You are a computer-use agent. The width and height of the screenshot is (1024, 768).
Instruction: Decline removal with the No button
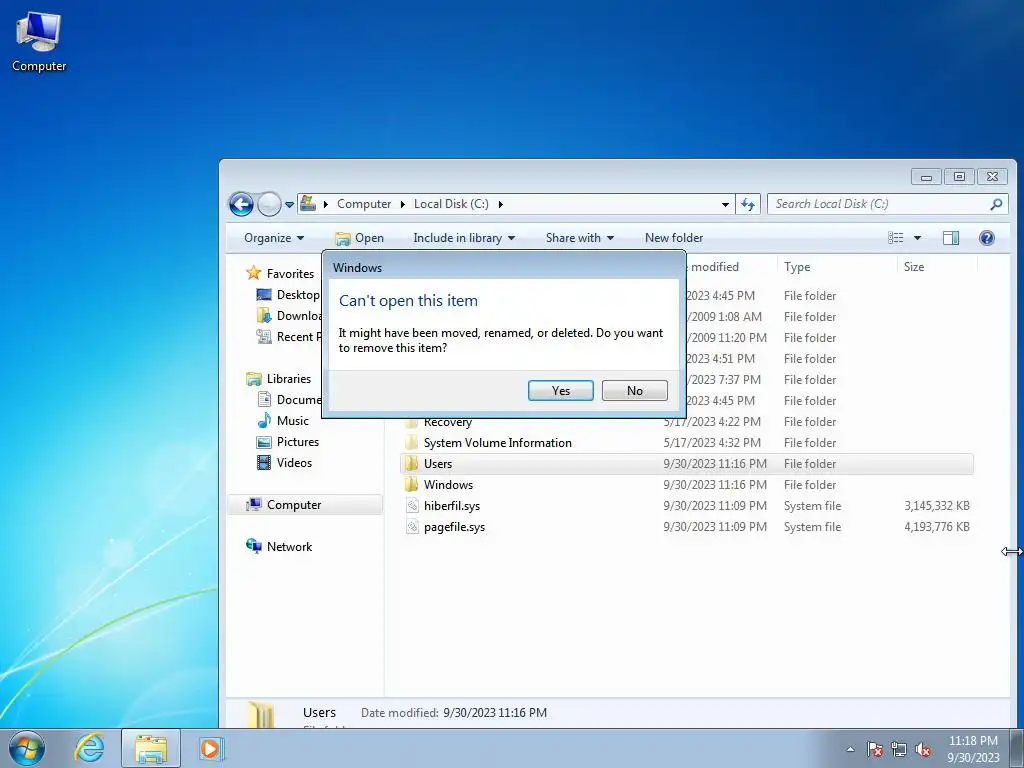634,391
